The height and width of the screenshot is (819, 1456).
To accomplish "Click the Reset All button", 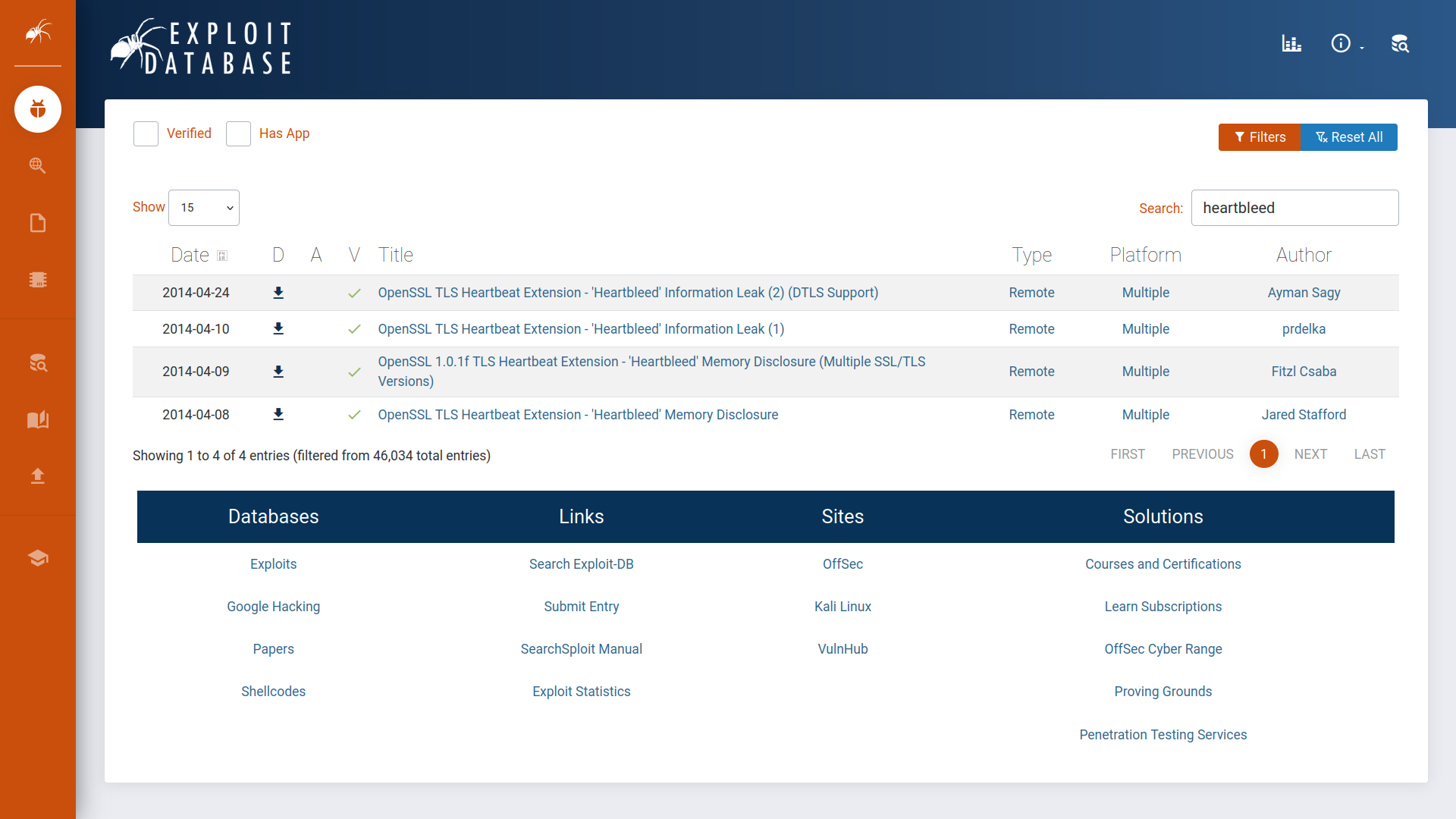I will tap(1349, 137).
